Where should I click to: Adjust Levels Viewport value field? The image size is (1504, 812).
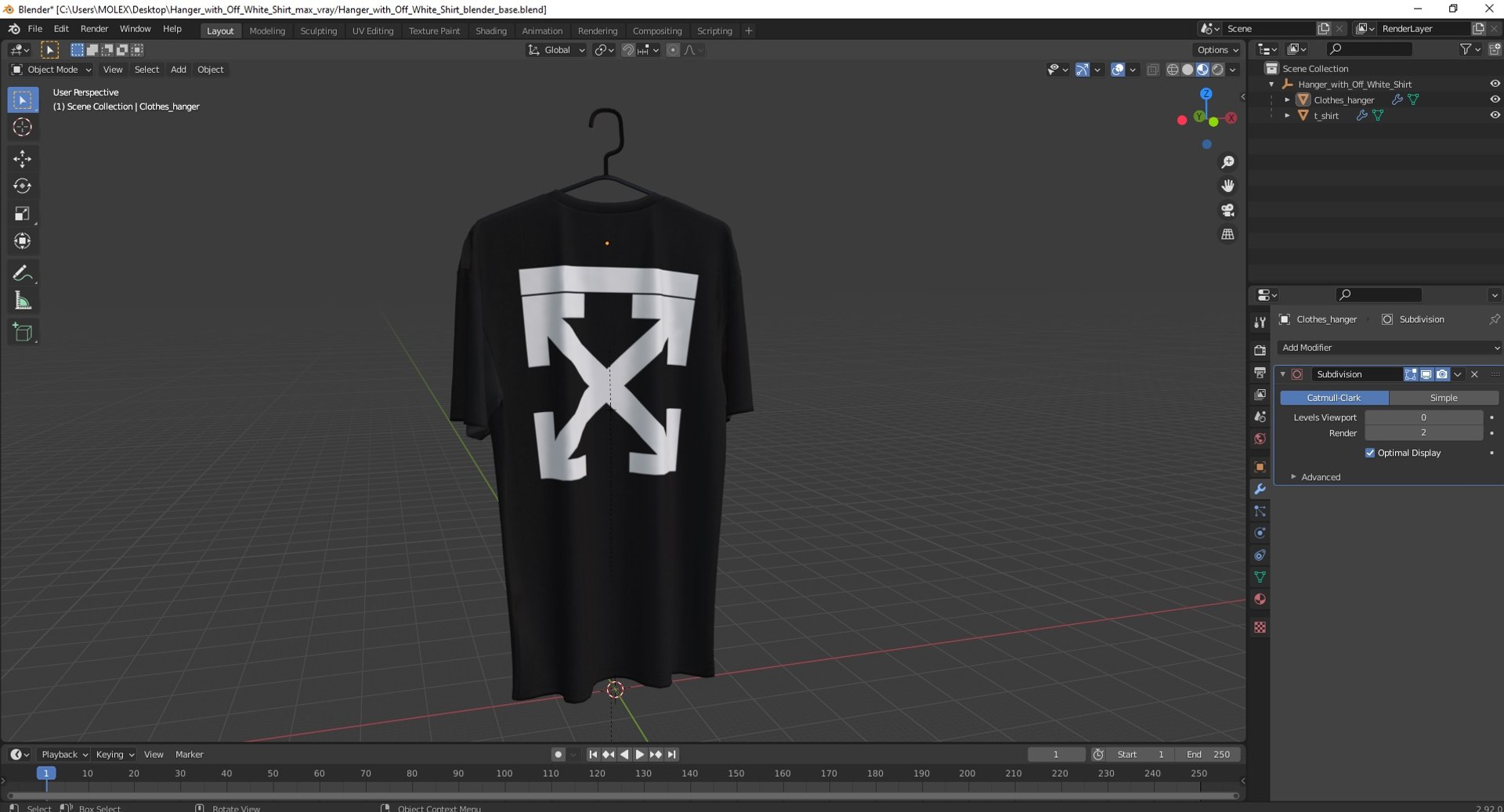(x=1423, y=418)
